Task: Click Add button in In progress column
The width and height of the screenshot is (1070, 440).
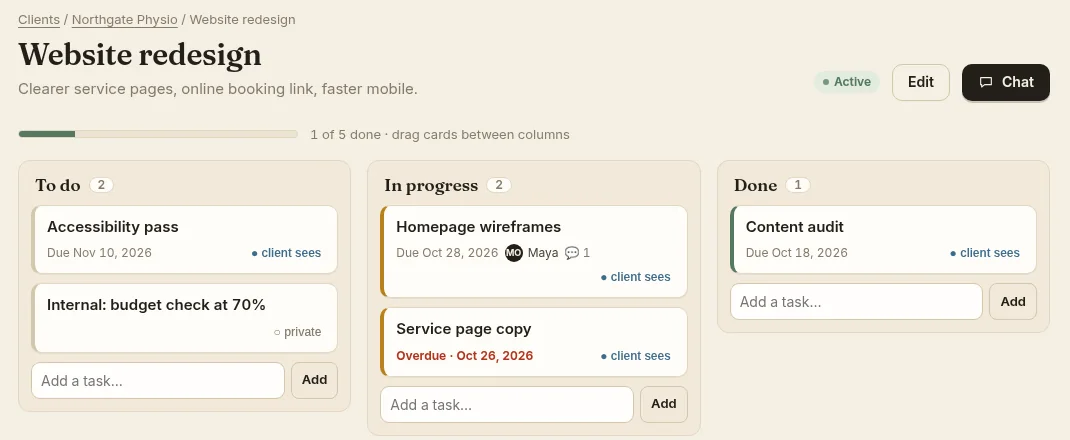Action: click(x=664, y=405)
